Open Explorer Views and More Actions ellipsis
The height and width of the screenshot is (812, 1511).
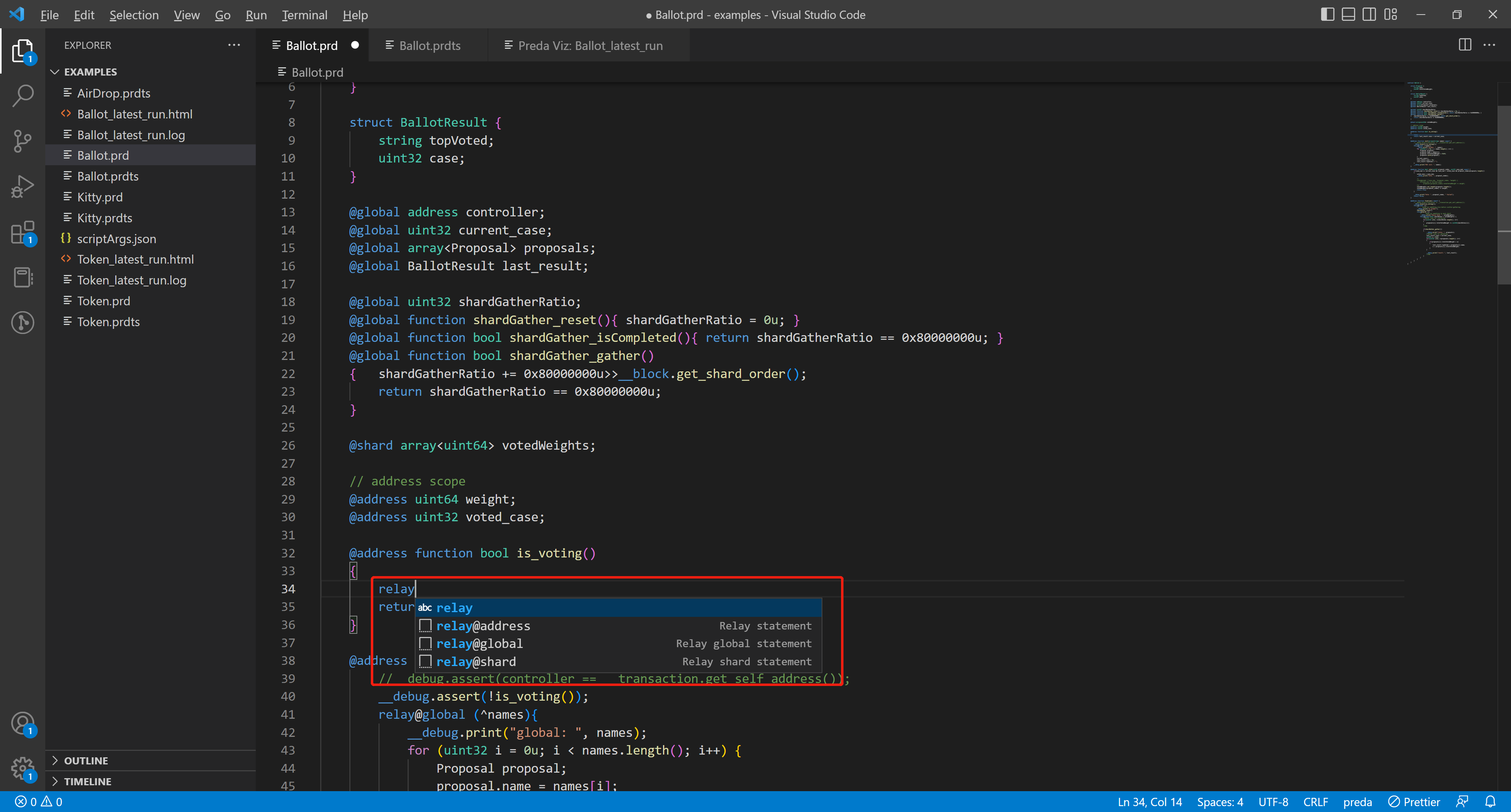234,45
